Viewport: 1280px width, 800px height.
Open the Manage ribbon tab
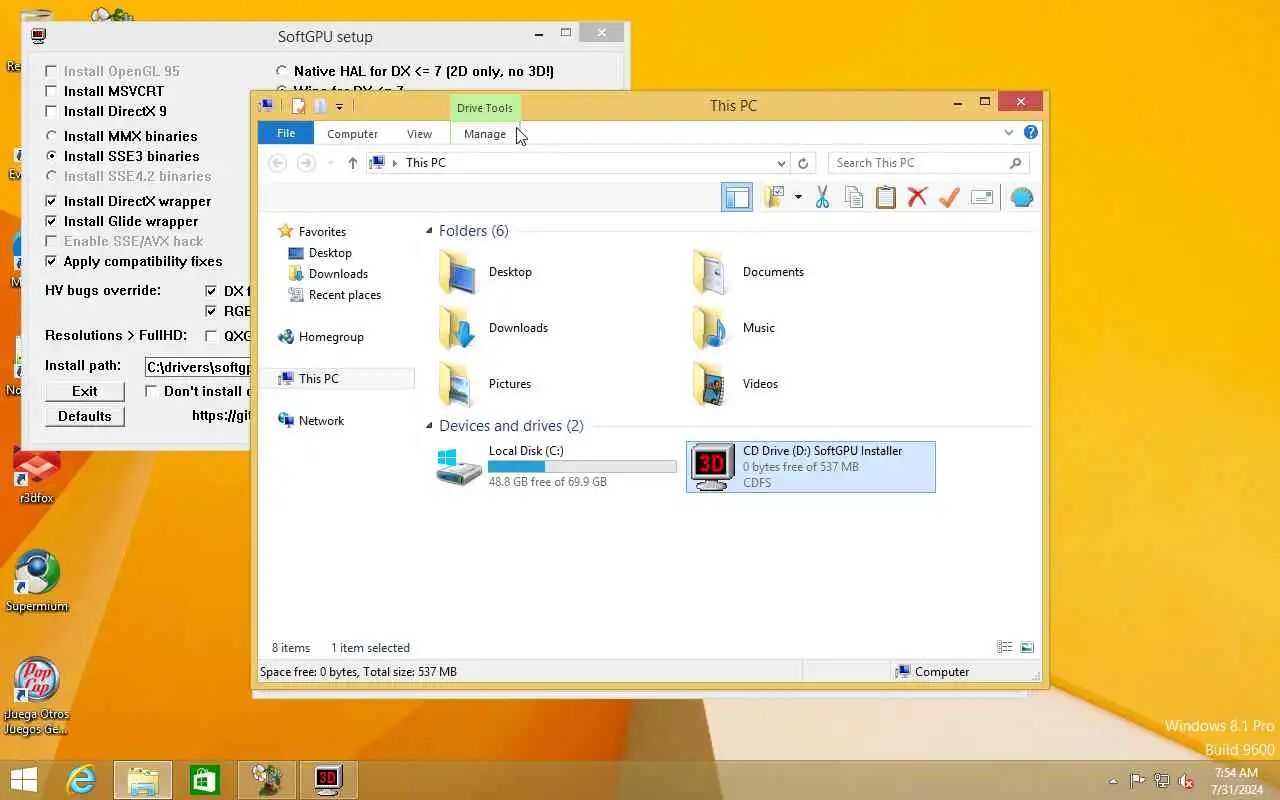point(485,133)
